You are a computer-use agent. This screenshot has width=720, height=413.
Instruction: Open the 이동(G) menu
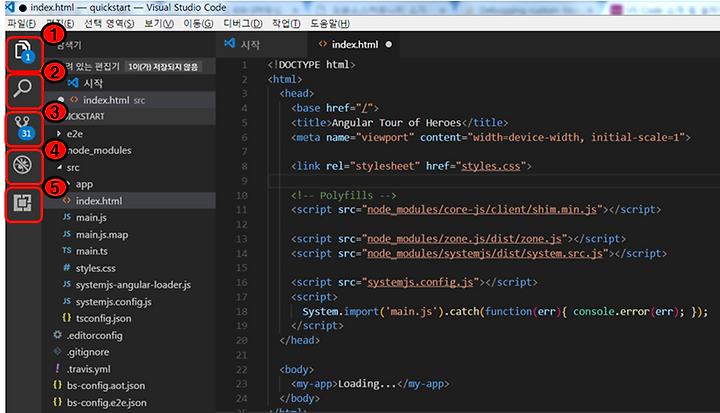(x=198, y=23)
